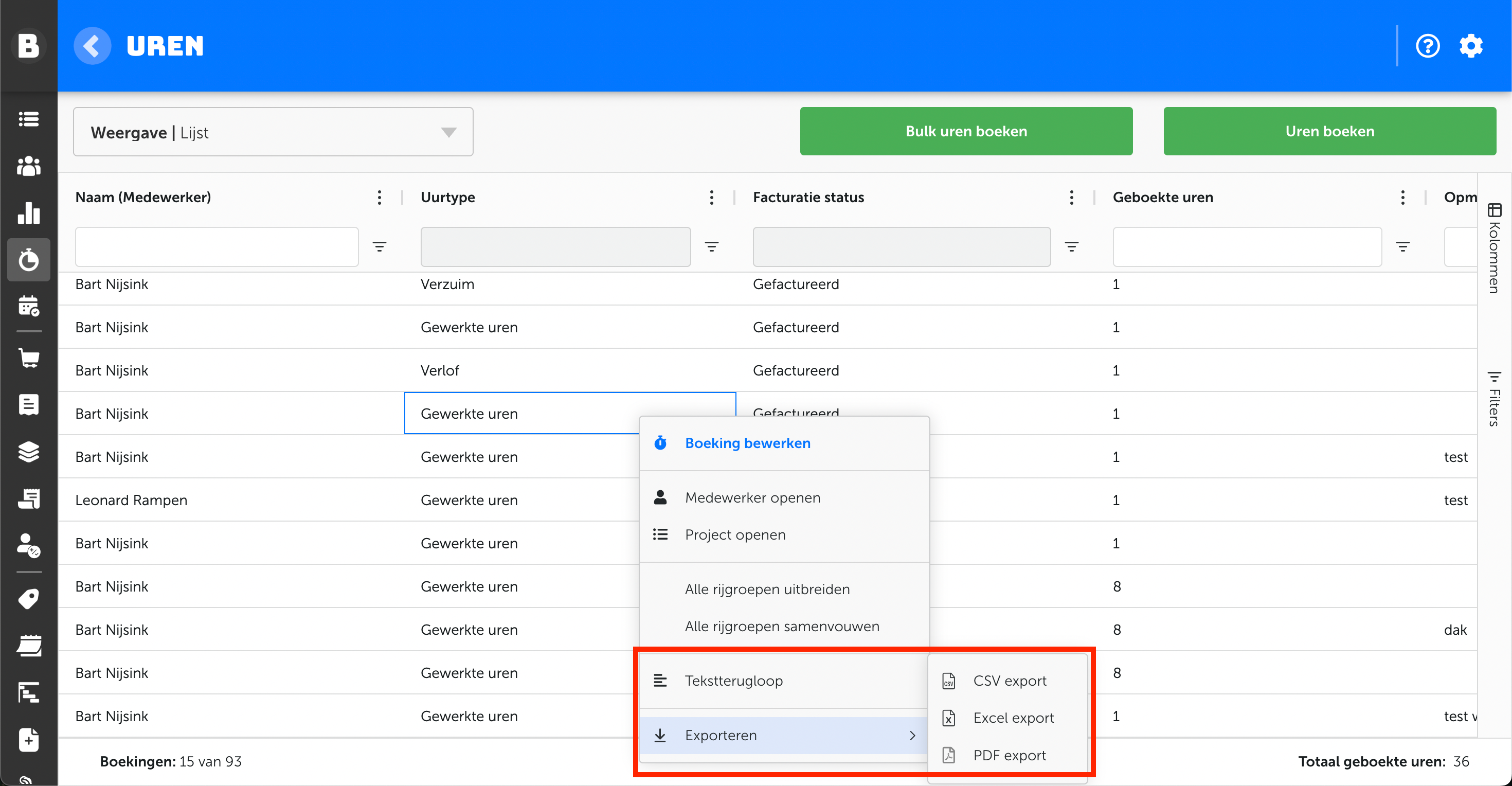Viewport: 1512px width, 786px height.
Task: Focus the Uurtype filter input
Action: (555, 247)
